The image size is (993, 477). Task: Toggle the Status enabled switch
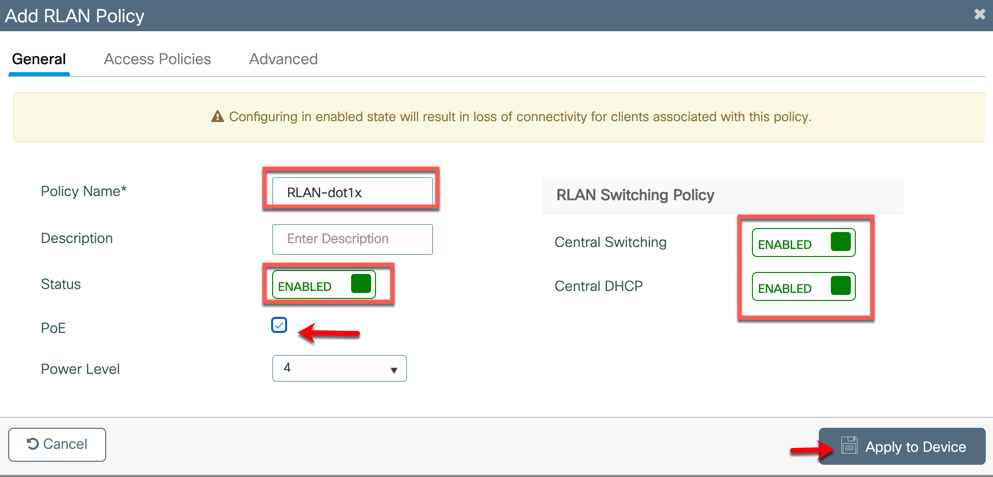(x=324, y=285)
